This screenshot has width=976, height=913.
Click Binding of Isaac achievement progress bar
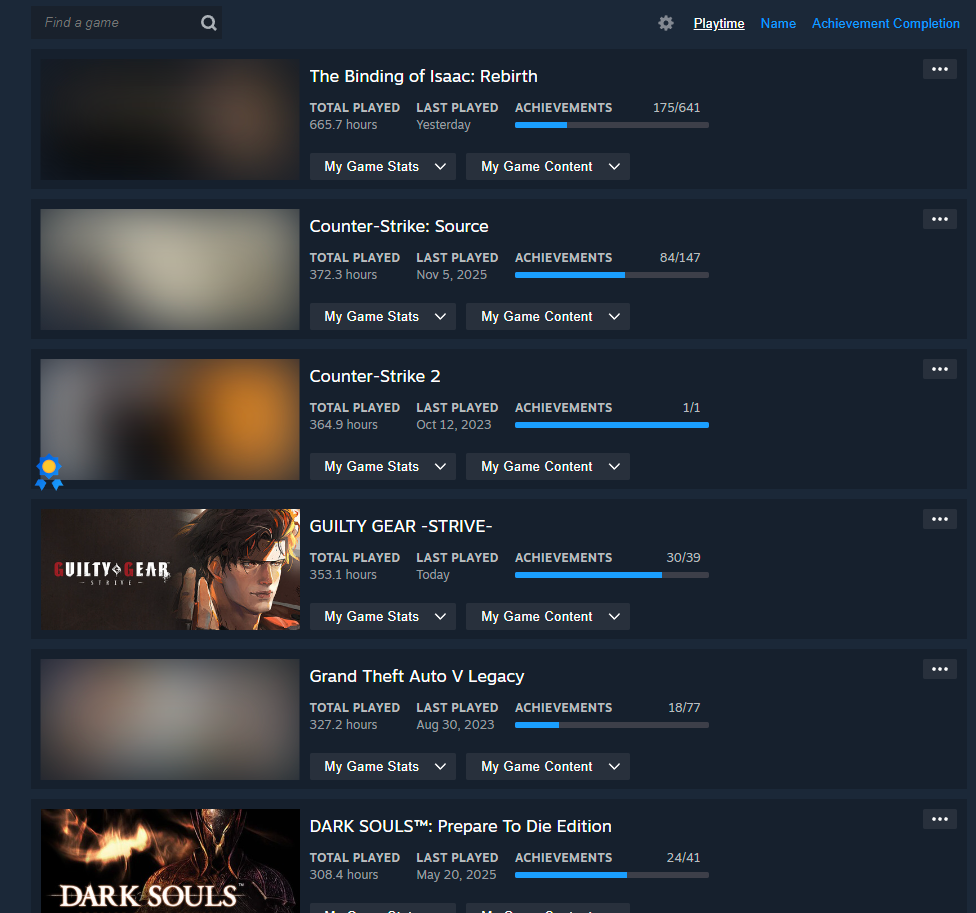(x=612, y=126)
